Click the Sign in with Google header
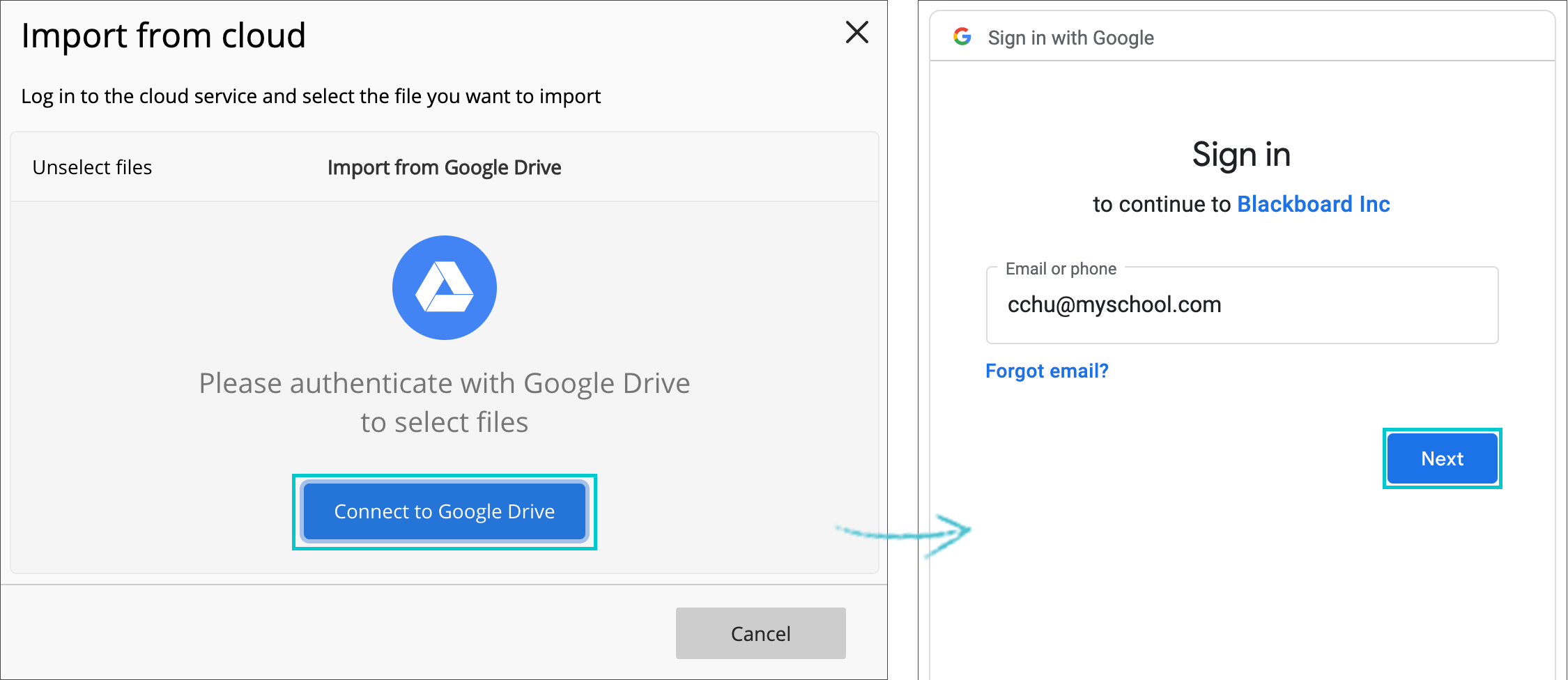The width and height of the screenshot is (1568, 680). 1070,38
